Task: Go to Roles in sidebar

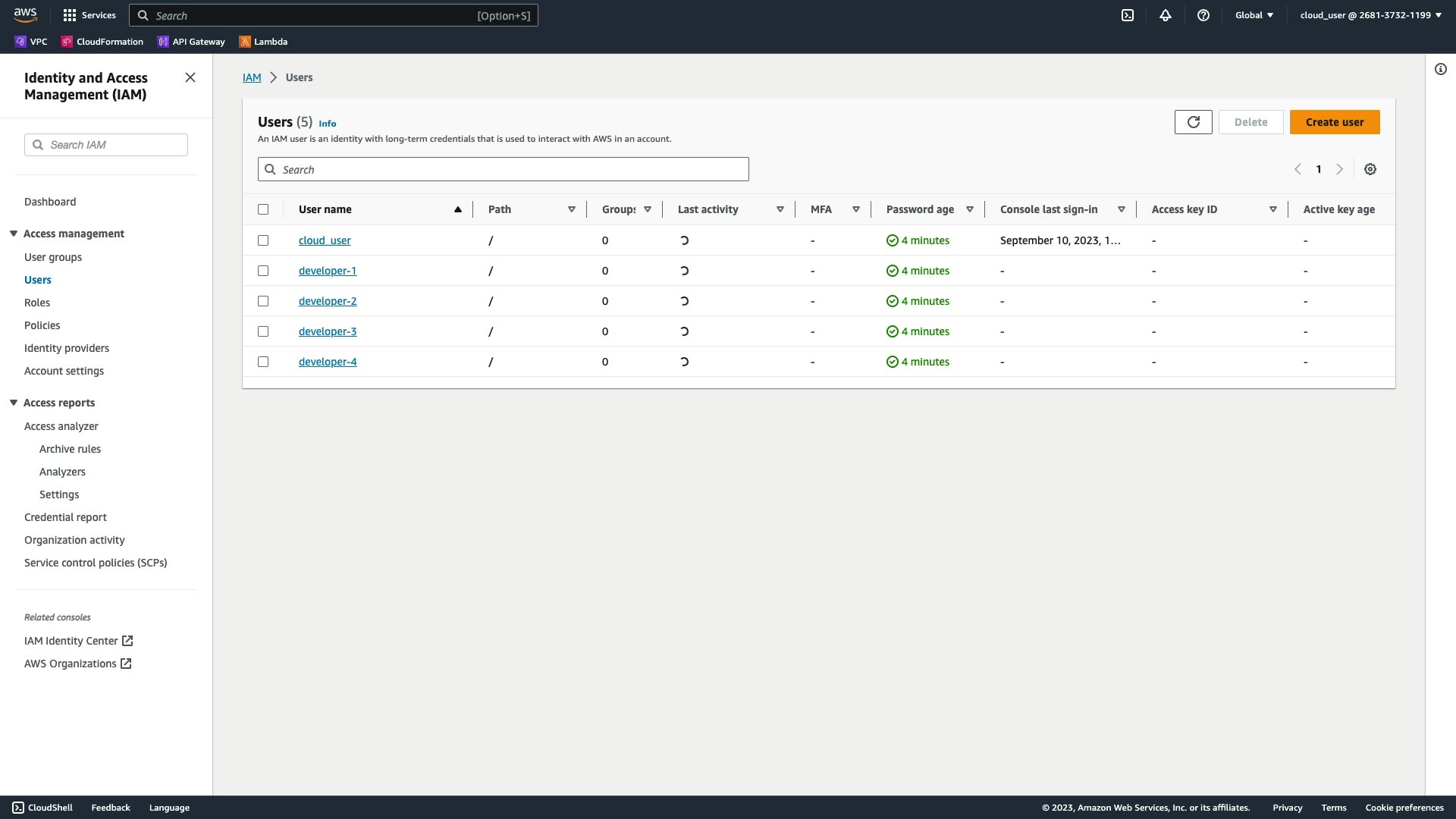Action: click(x=37, y=303)
